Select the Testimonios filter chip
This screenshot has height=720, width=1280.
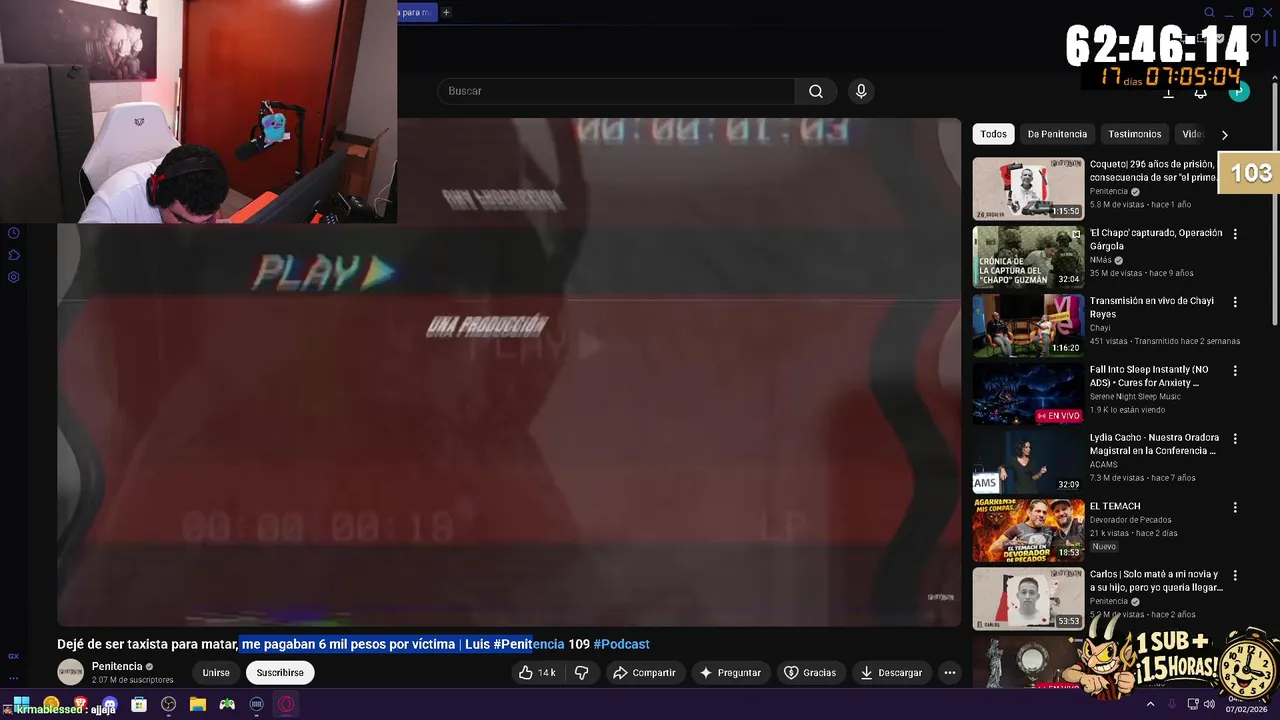coord(1134,134)
